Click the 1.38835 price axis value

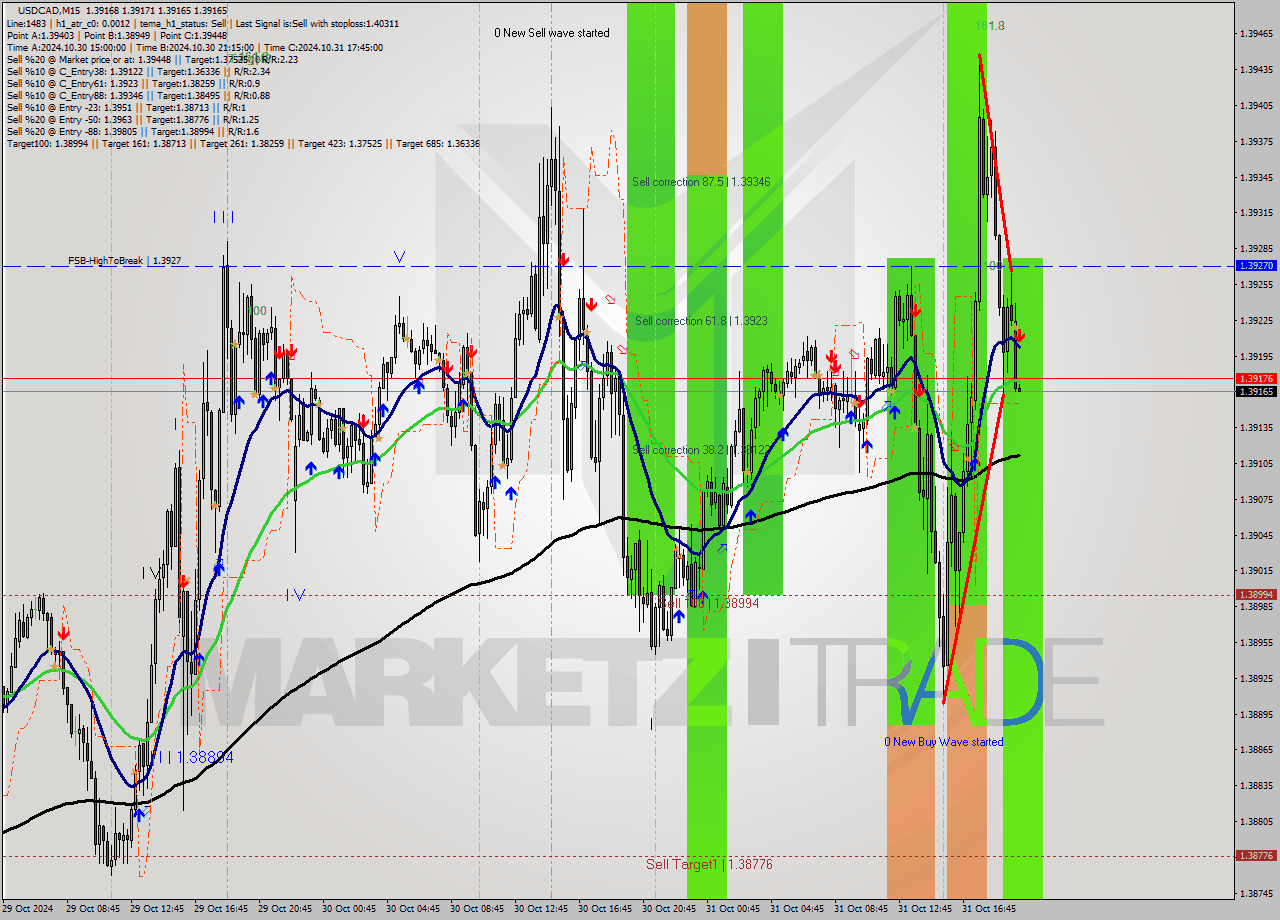1256,786
